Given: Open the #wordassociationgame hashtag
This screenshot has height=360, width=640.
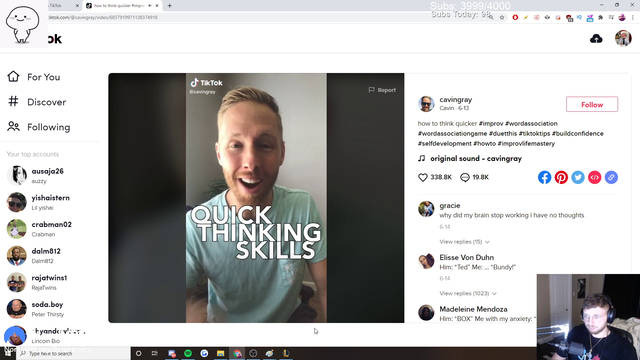Looking at the screenshot, I should [452, 133].
